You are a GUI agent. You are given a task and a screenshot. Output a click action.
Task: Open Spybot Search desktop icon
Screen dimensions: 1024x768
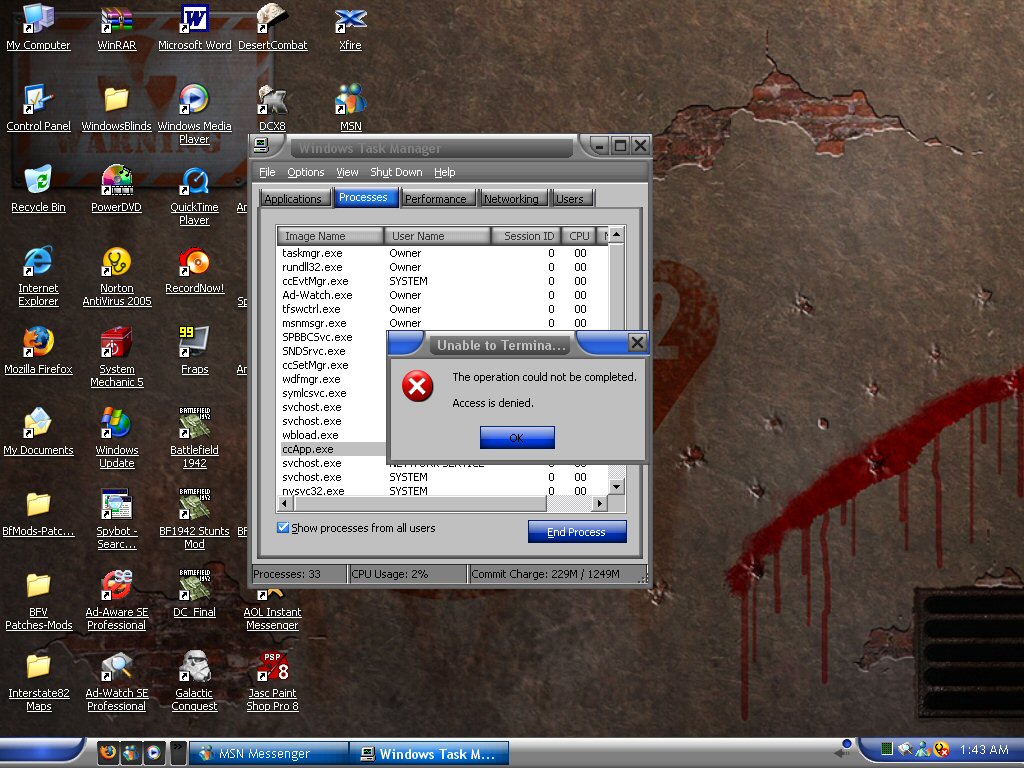116,519
